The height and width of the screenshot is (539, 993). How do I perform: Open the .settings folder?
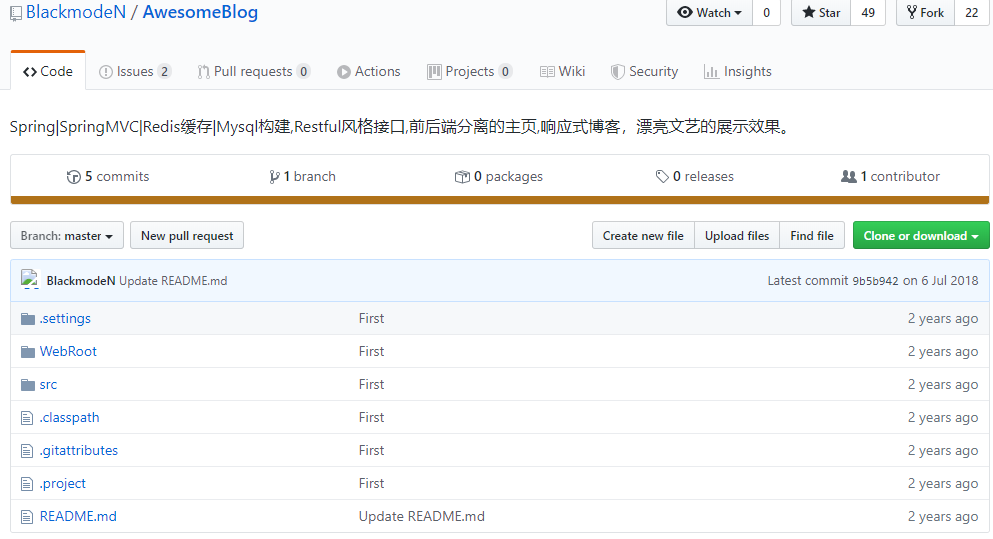tap(65, 319)
